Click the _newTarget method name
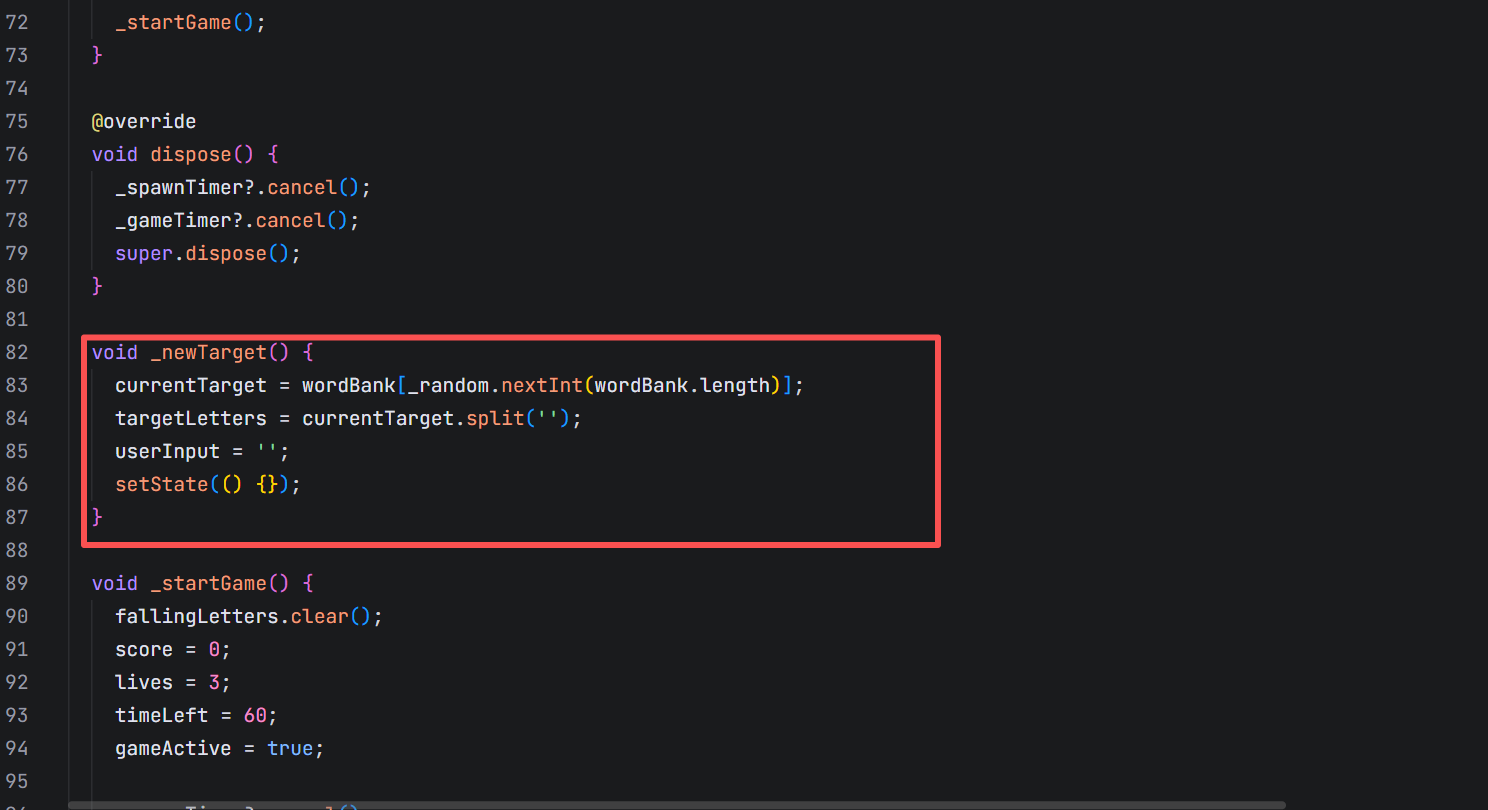1488x810 pixels. point(209,352)
